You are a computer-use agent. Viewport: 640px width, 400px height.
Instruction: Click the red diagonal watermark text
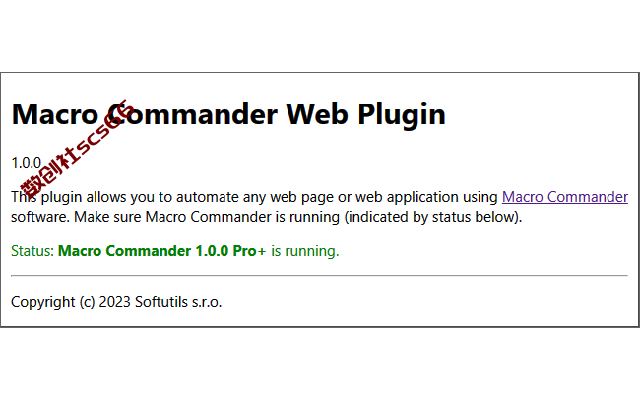(x=78, y=148)
